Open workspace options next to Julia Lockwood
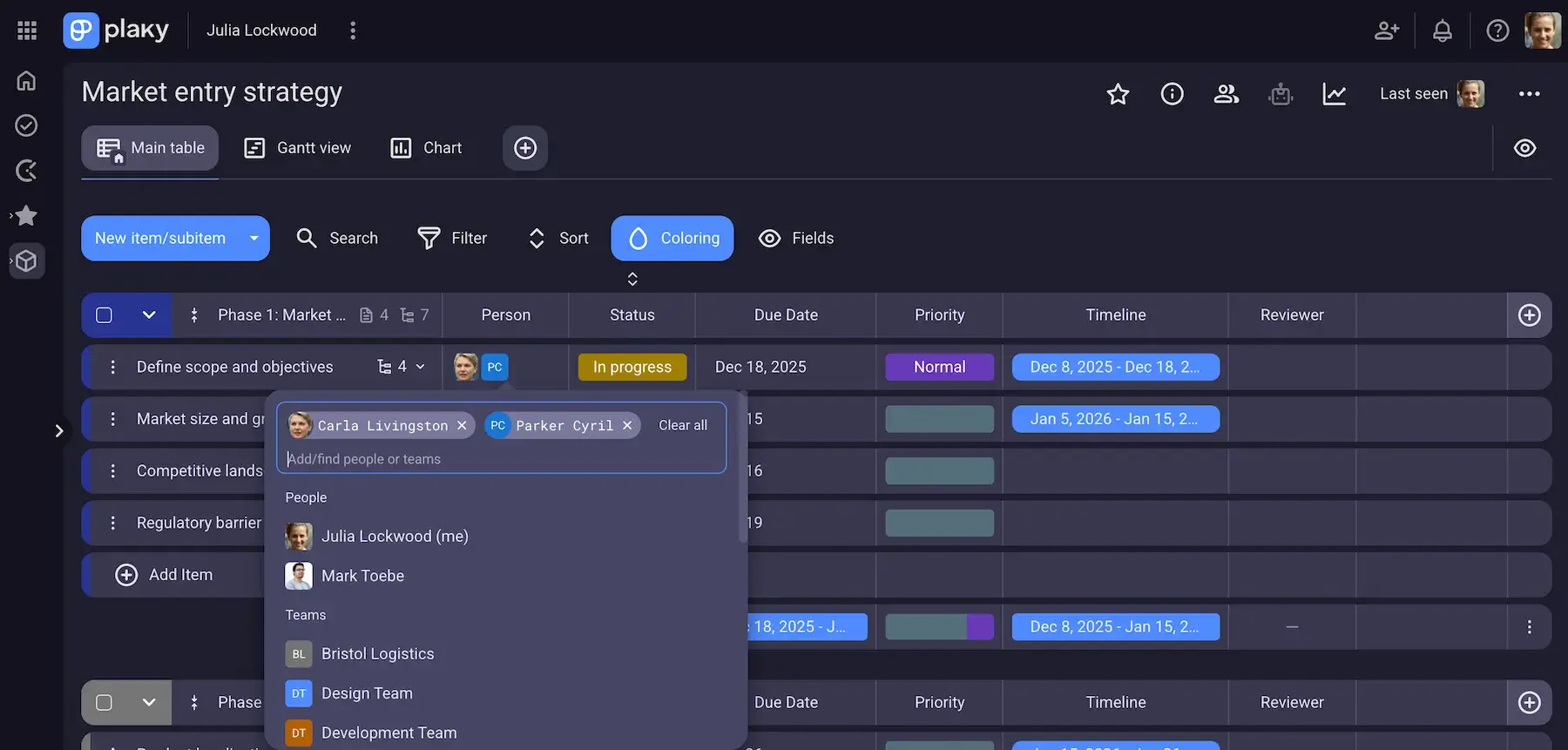 [x=353, y=30]
